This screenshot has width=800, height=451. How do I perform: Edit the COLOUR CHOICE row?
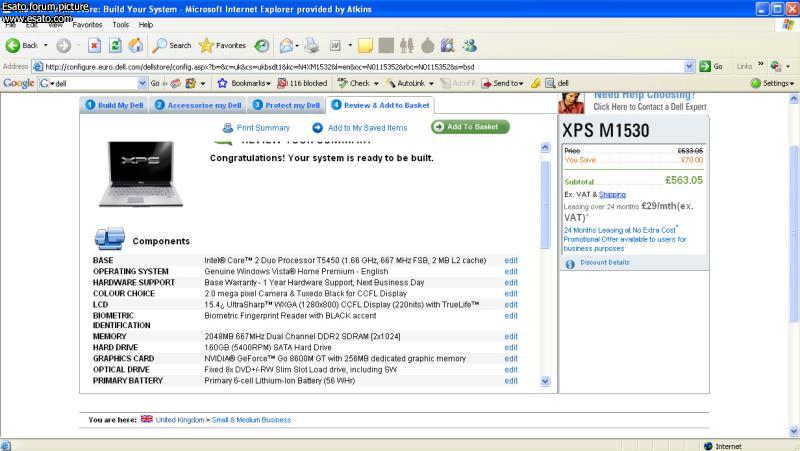point(511,294)
